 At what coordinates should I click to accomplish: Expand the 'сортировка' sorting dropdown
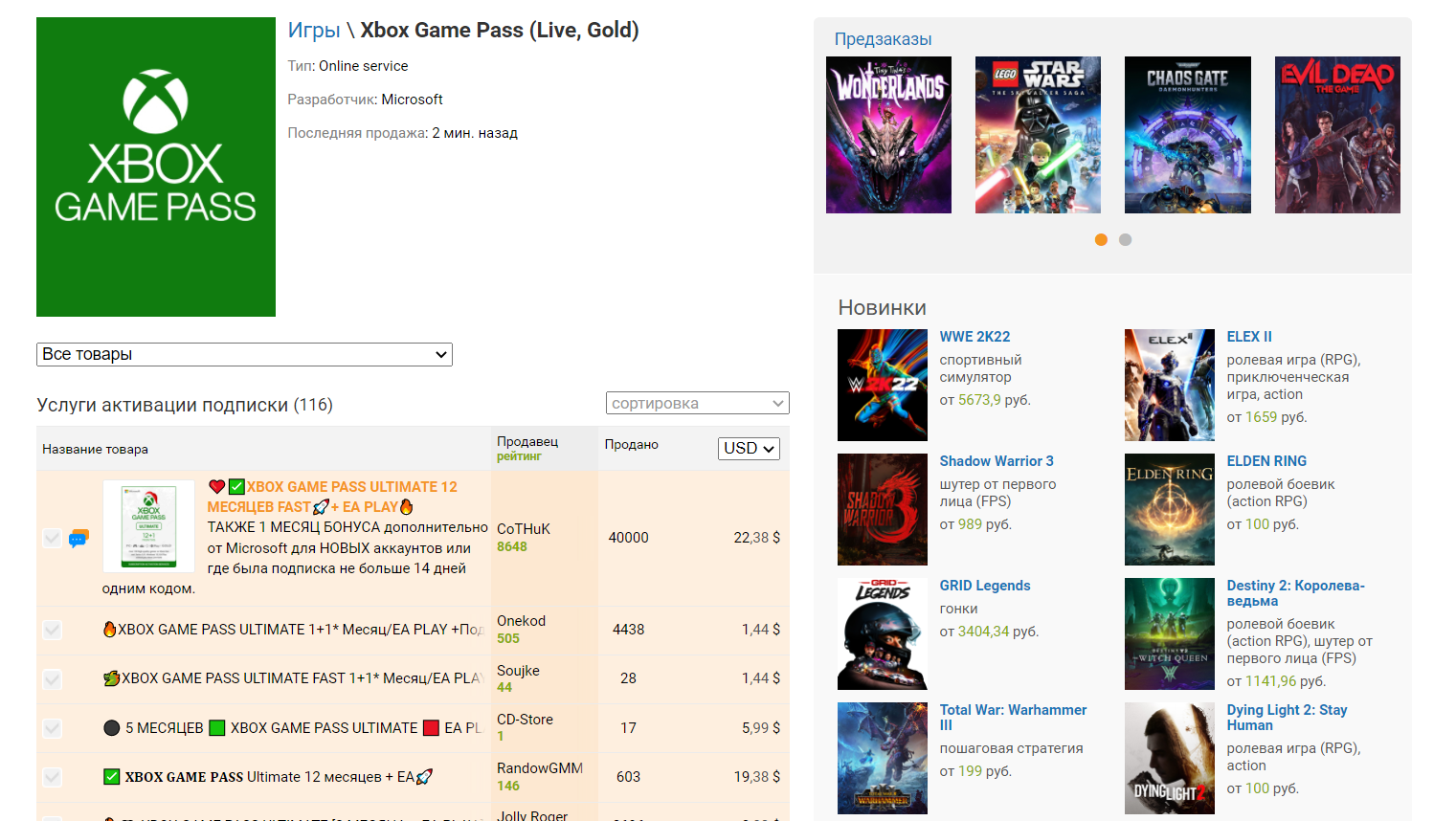coord(697,403)
